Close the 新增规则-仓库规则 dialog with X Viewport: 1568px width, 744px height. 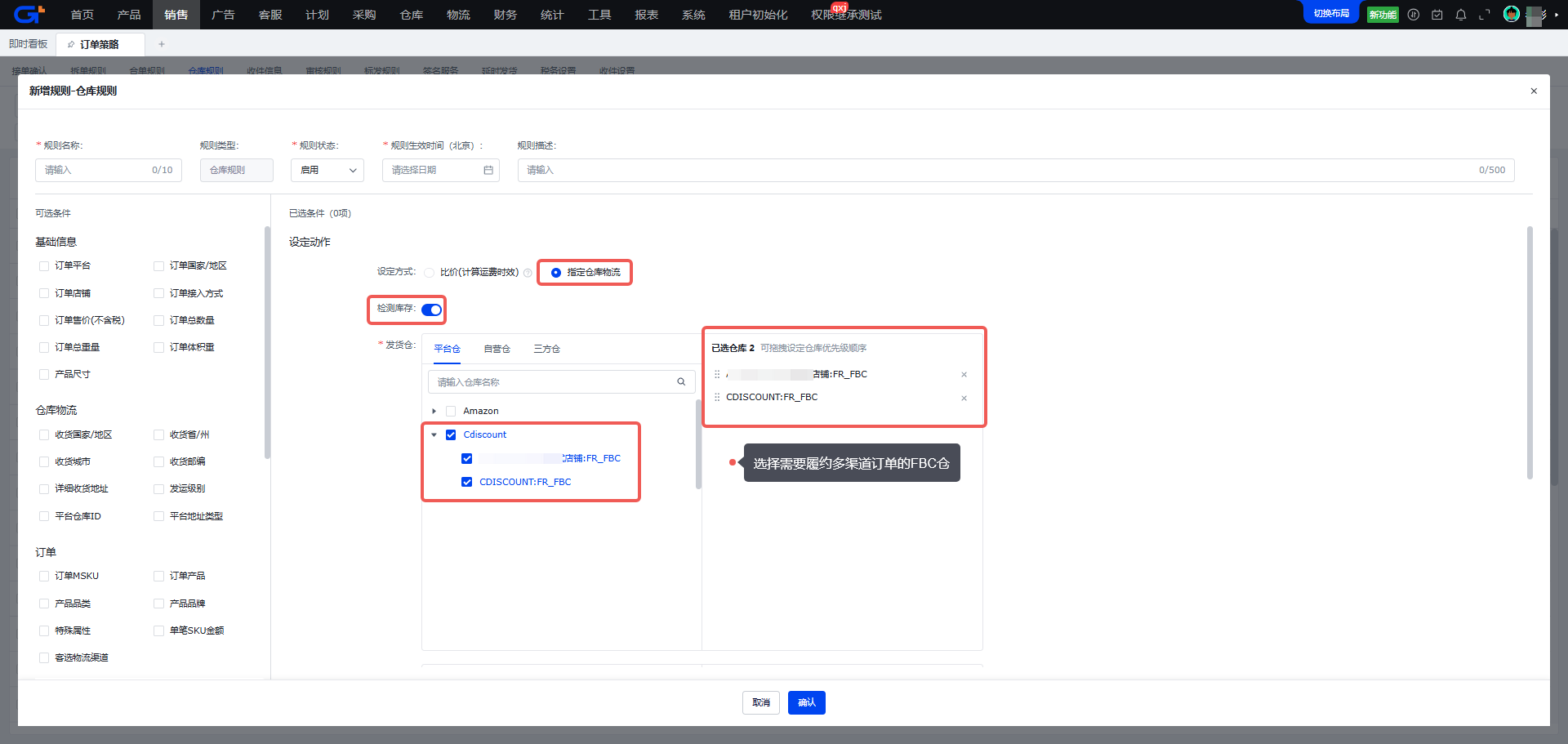(x=1534, y=91)
